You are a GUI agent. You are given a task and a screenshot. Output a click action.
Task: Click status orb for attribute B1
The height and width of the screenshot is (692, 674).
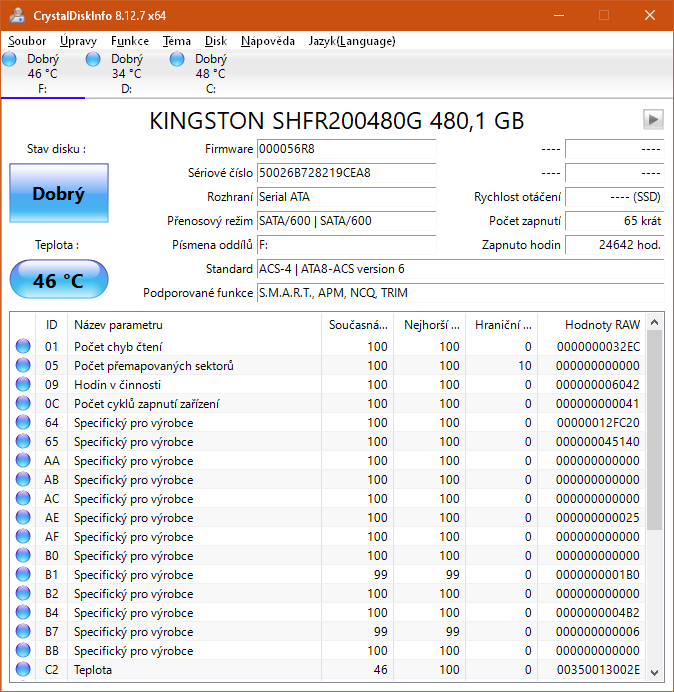point(23,575)
